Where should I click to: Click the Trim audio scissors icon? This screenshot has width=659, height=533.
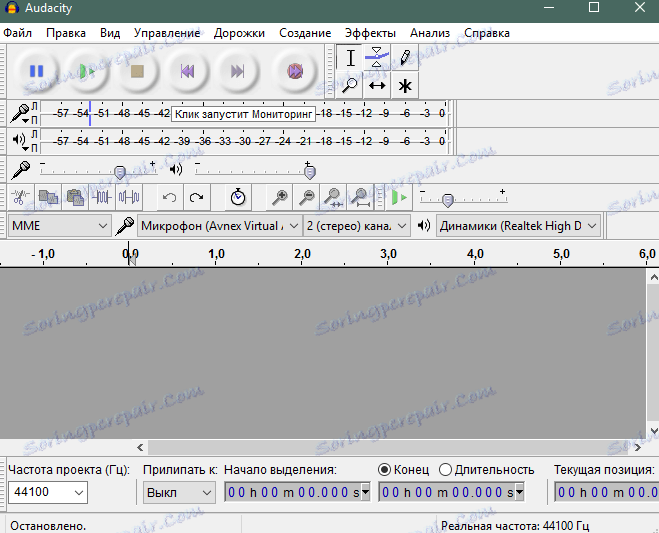(x=21, y=197)
